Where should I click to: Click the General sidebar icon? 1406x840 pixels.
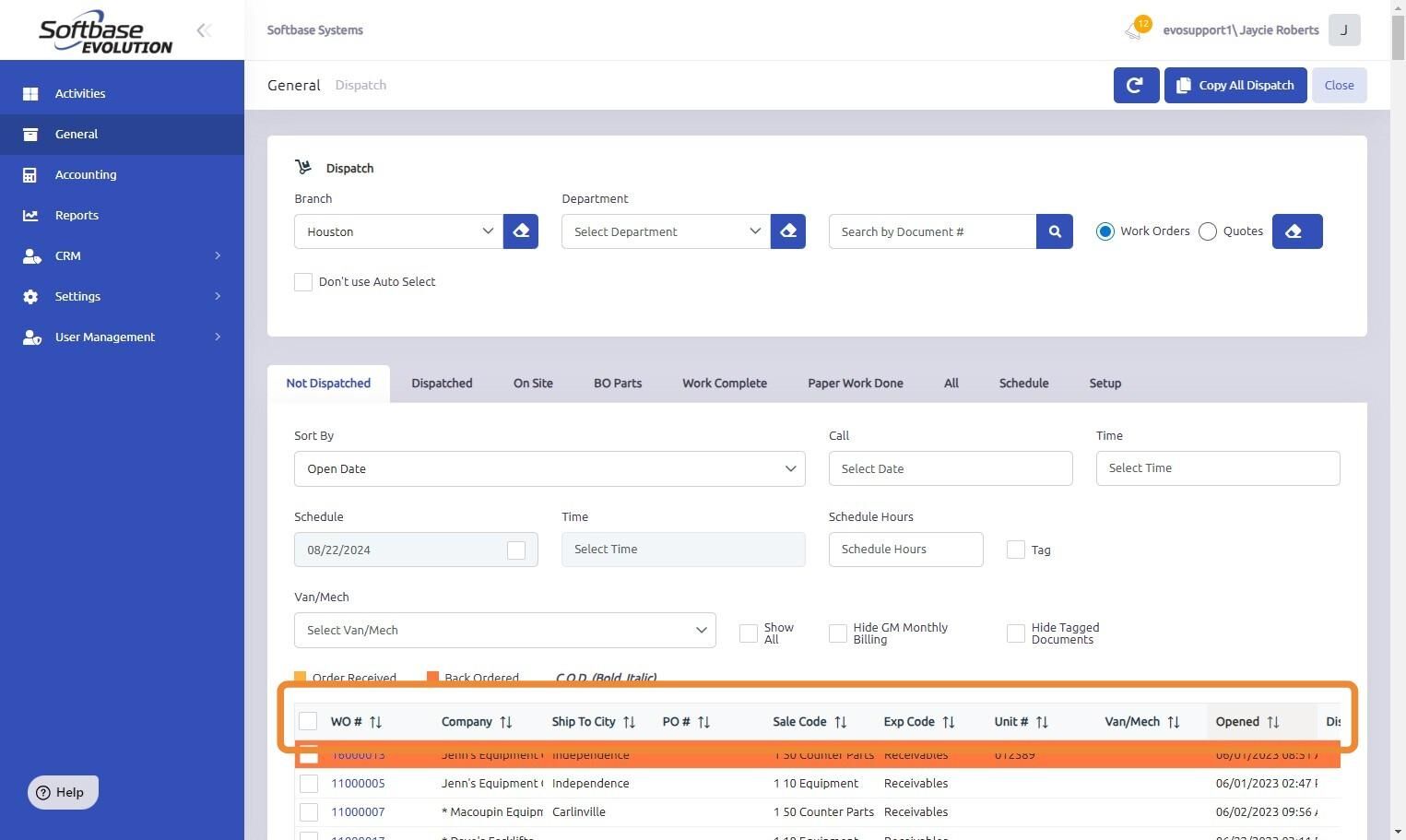30,134
